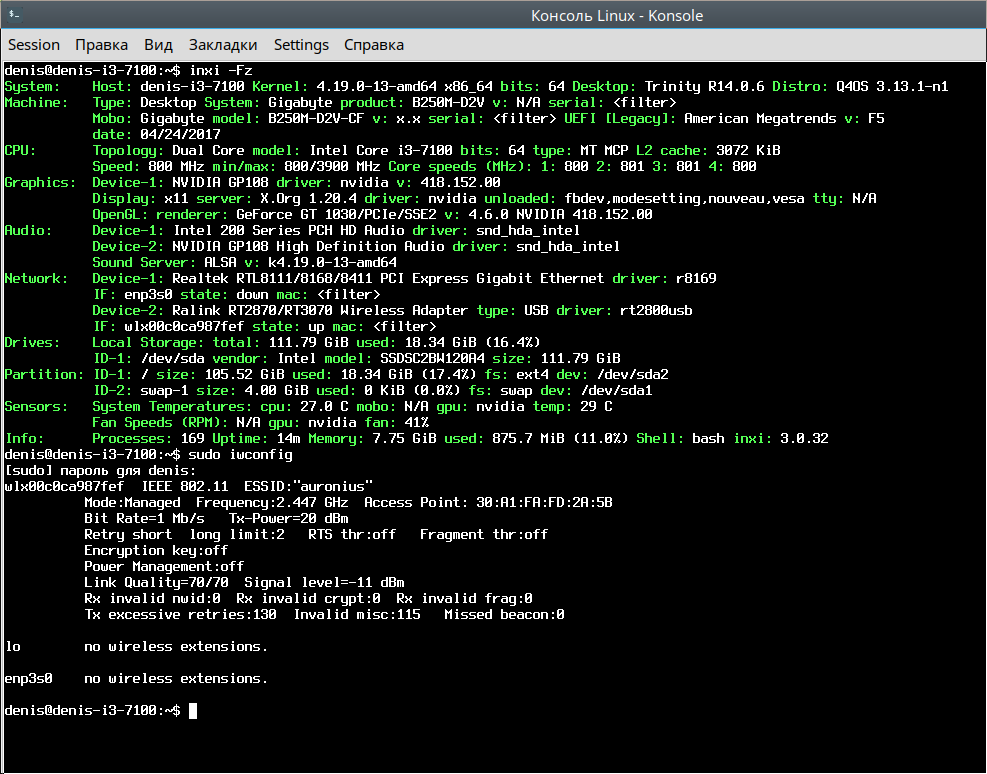Click the 'X.Org 1.20.4' server value

308,199
